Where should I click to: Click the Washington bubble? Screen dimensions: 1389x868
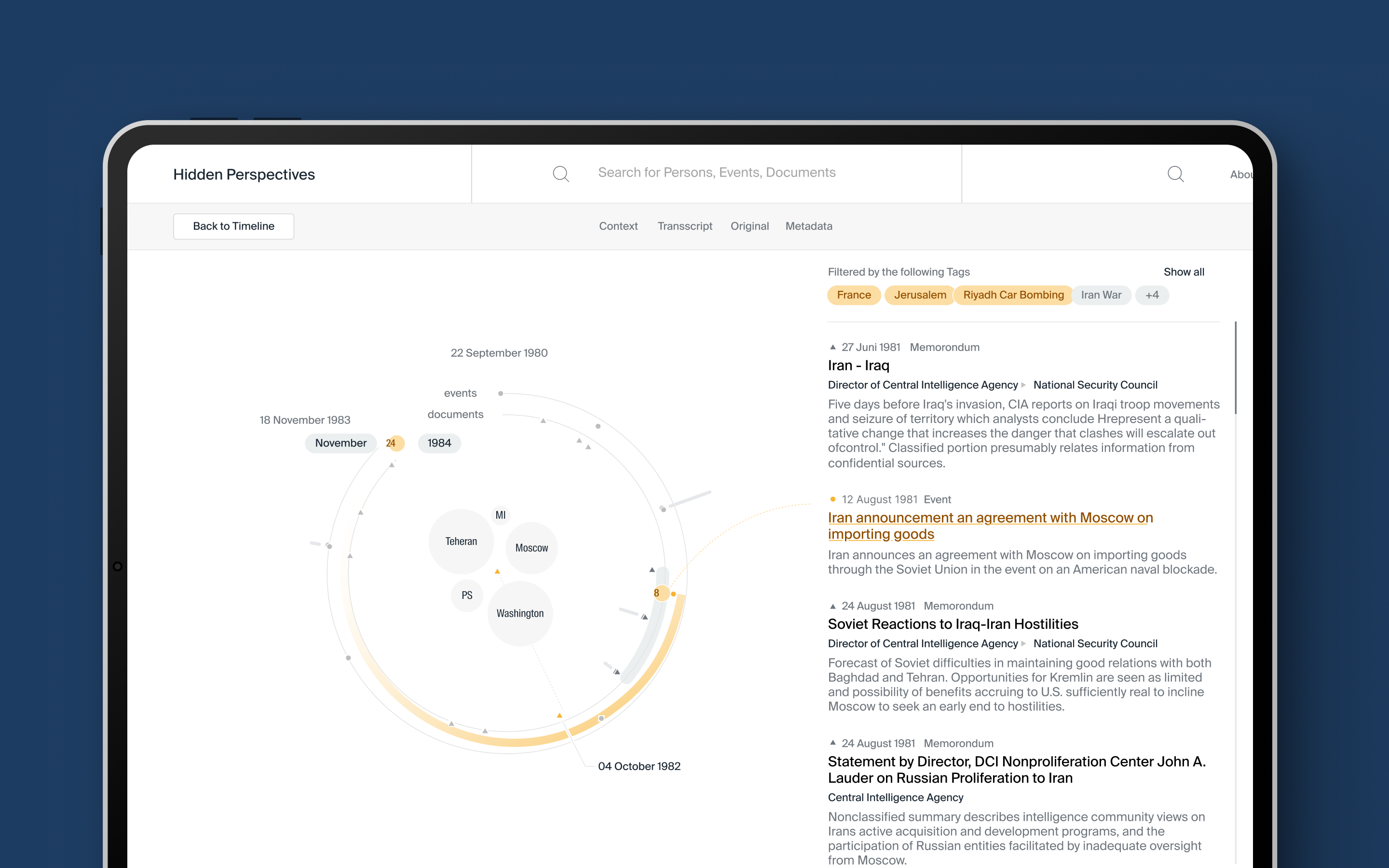(x=520, y=614)
